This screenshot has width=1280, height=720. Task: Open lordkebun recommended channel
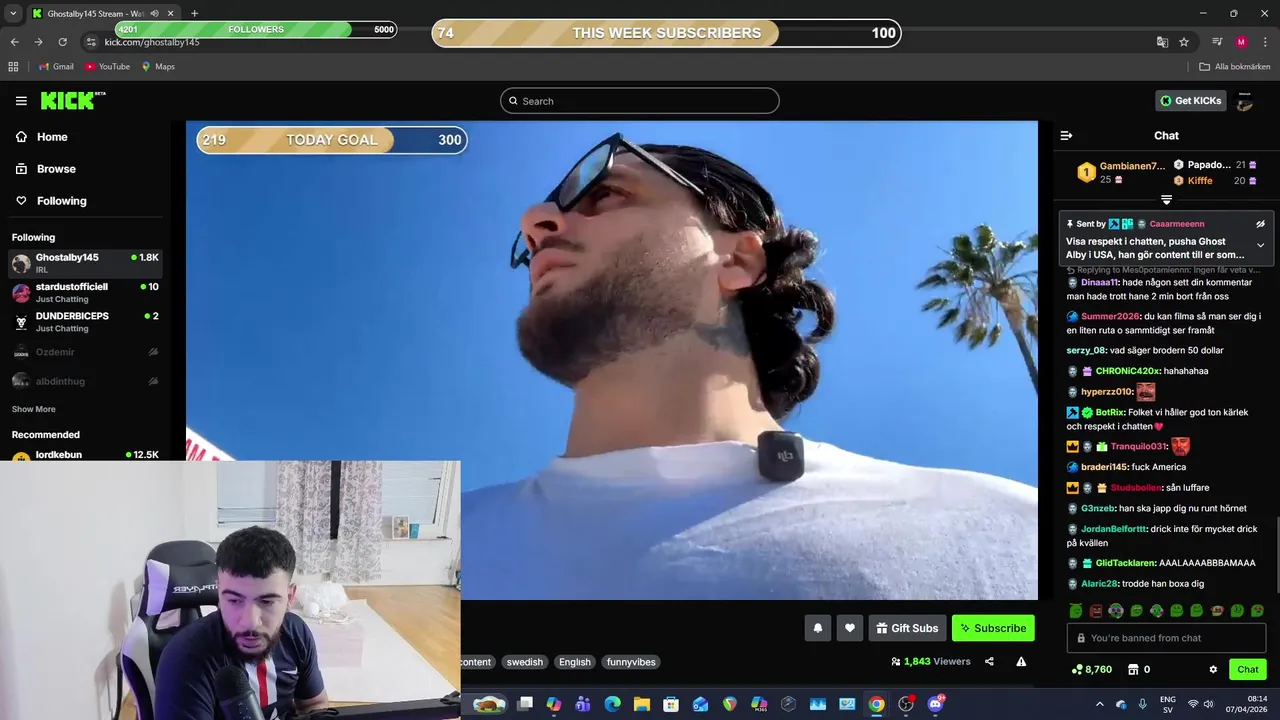point(85,455)
